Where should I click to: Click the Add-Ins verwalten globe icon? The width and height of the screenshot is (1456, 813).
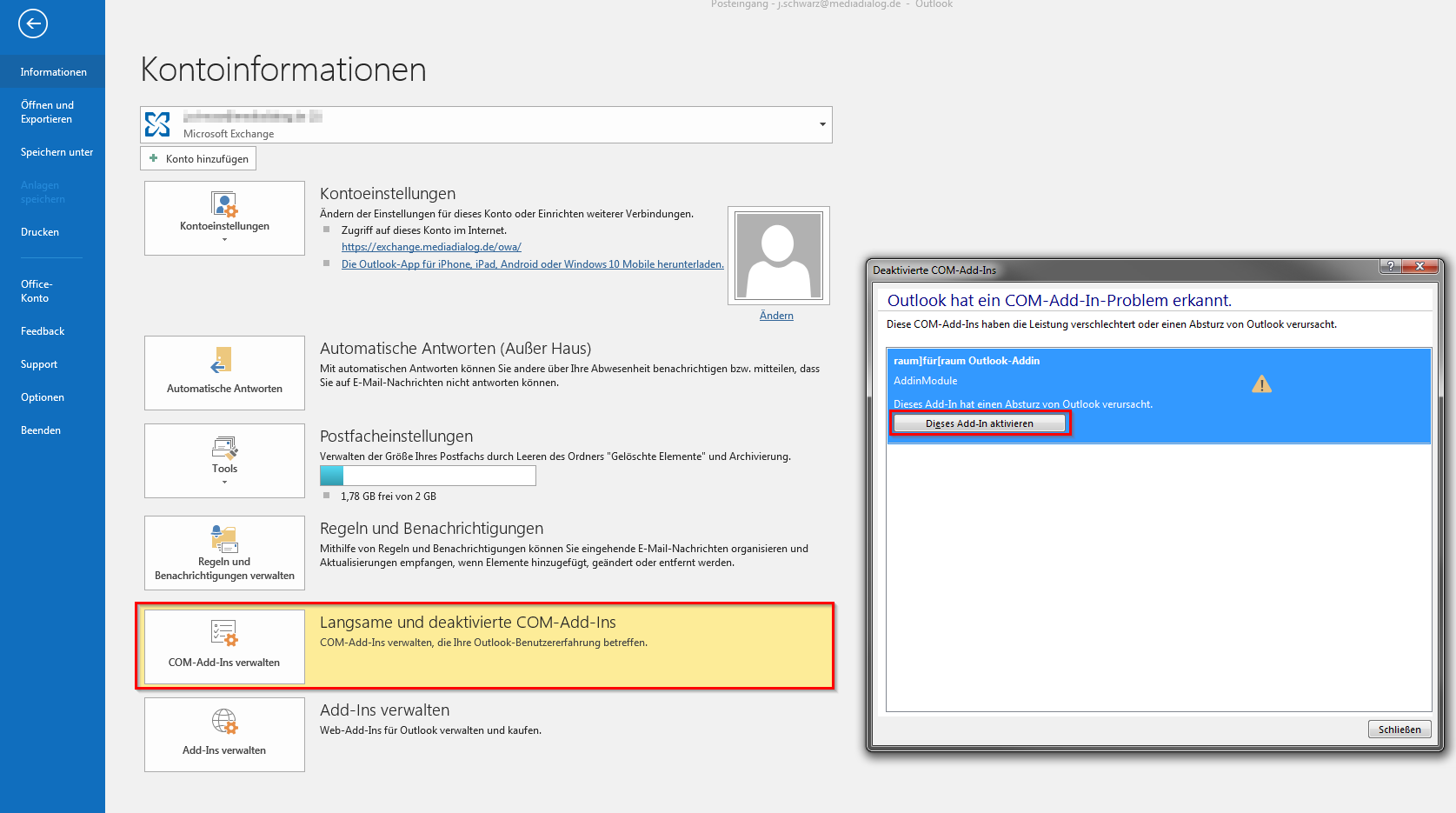pyautogui.click(x=224, y=721)
